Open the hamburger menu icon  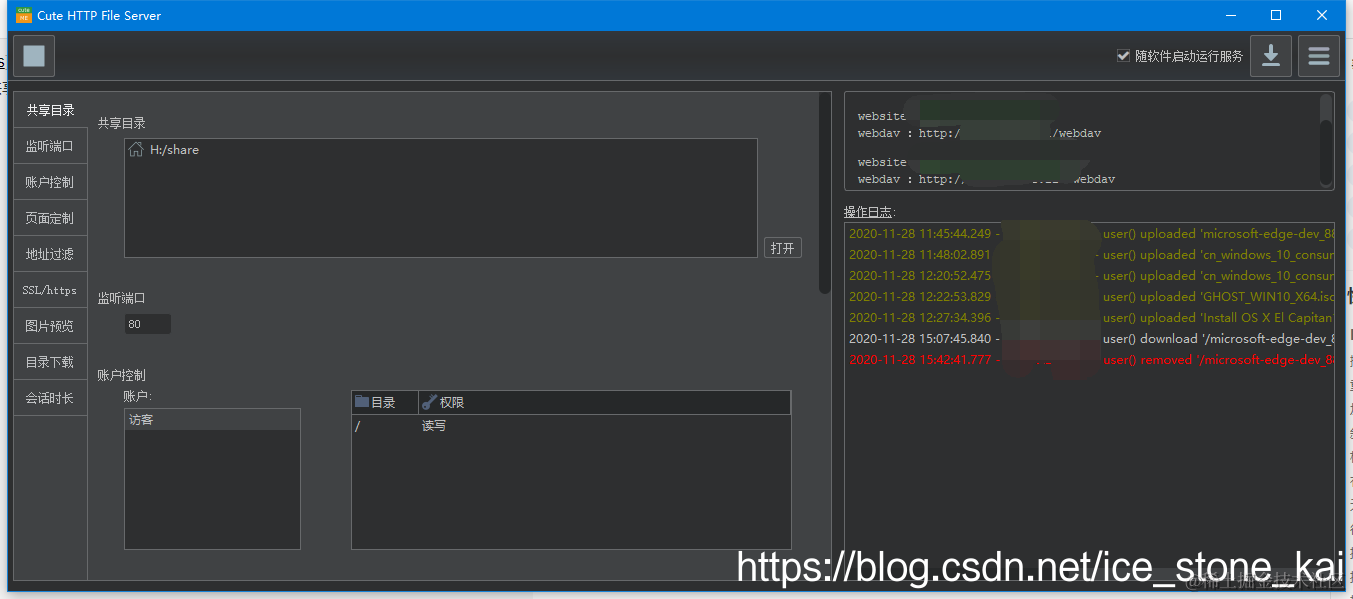(x=1319, y=56)
